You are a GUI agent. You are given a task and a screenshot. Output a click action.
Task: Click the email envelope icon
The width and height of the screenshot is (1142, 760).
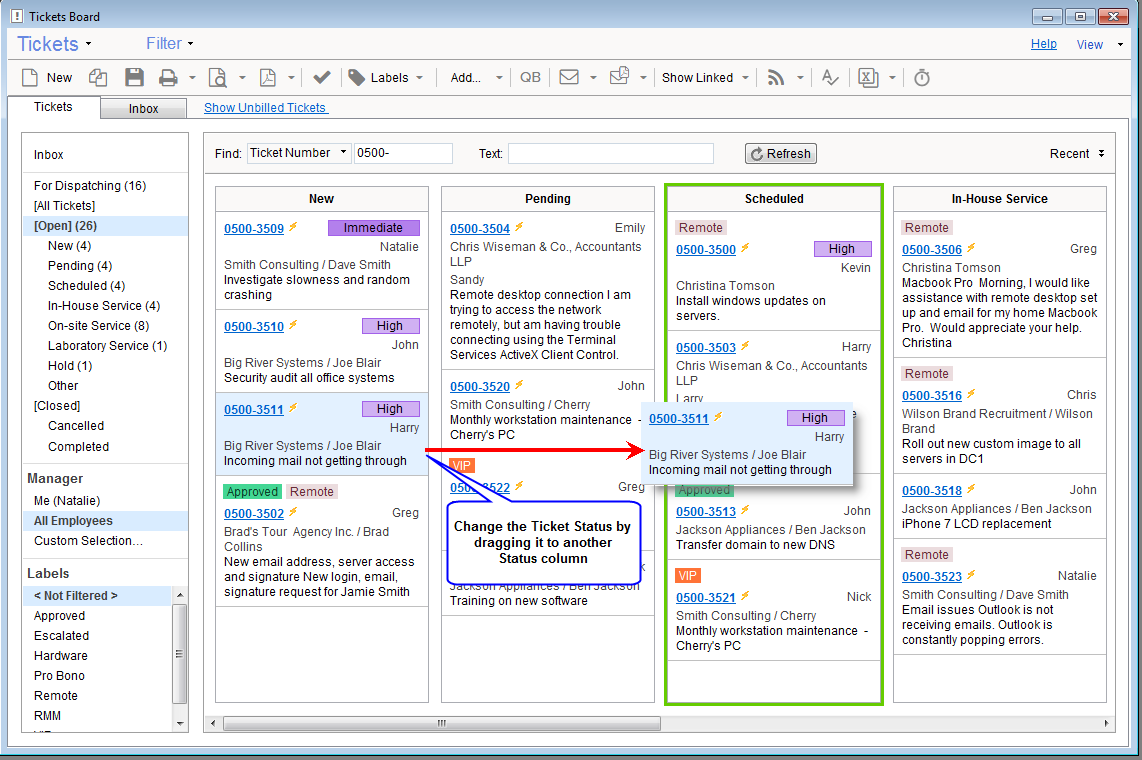[569, 78]
